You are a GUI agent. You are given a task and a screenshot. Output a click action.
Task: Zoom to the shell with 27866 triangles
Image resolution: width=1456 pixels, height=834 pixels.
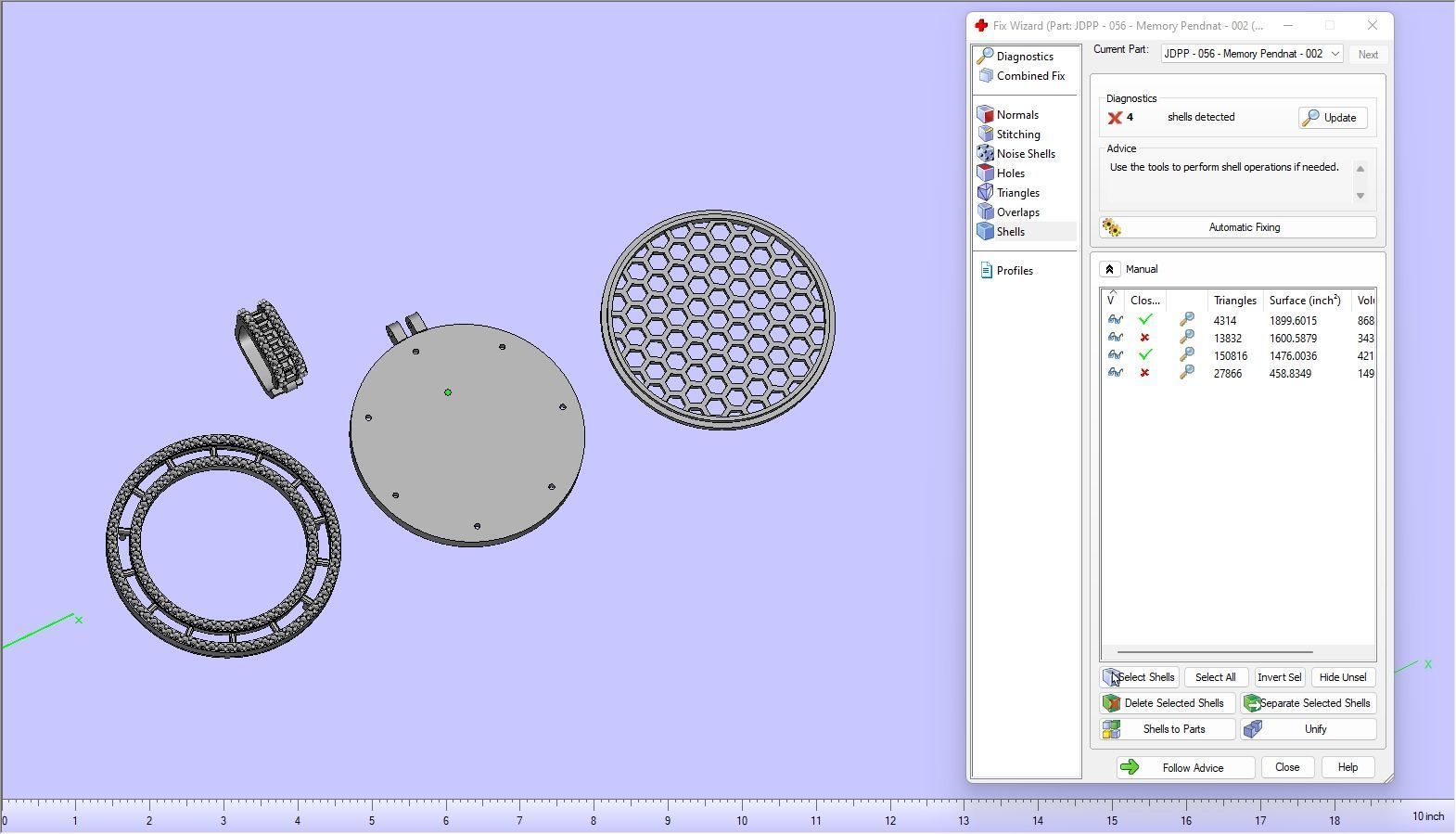[1186, 373]
